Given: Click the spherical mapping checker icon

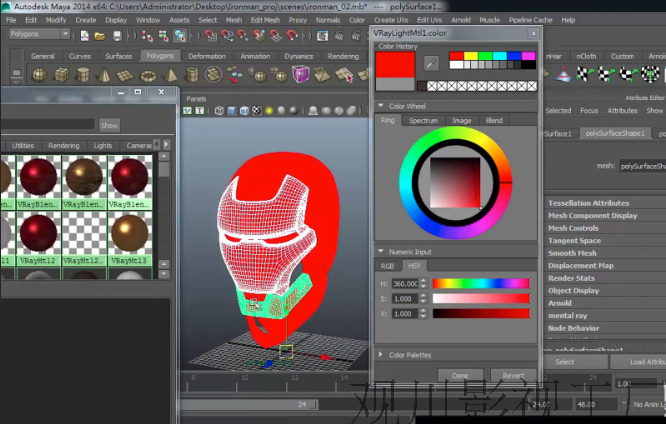Looking at the screenshot, I should click(628, 75).
